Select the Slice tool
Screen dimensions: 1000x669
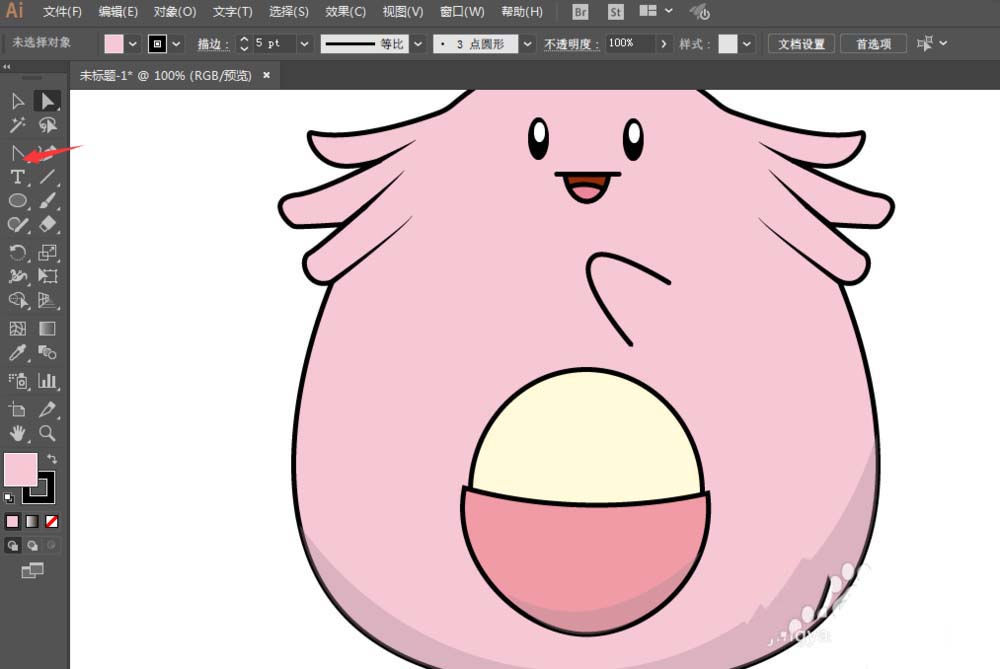[48, 409]
